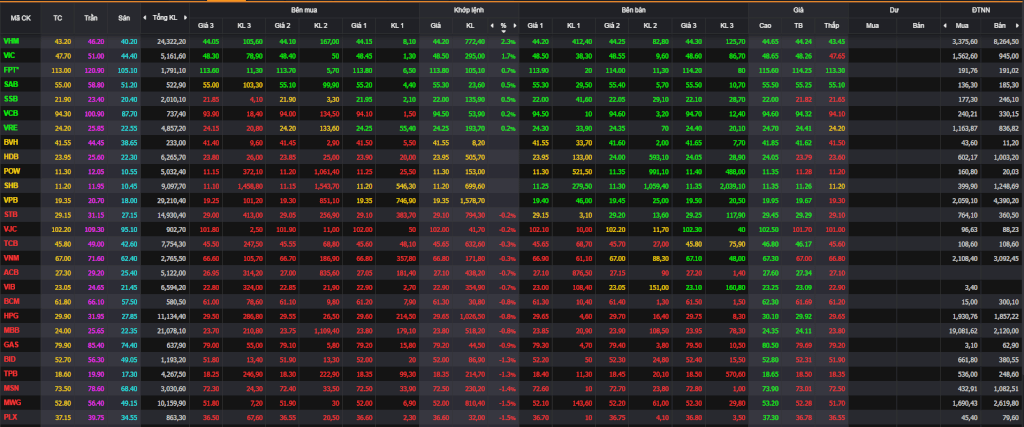The width and height of the screenshot is (1024, 427).
Task: Click the Bên bán group header
Action: click(x=633, y=10)
